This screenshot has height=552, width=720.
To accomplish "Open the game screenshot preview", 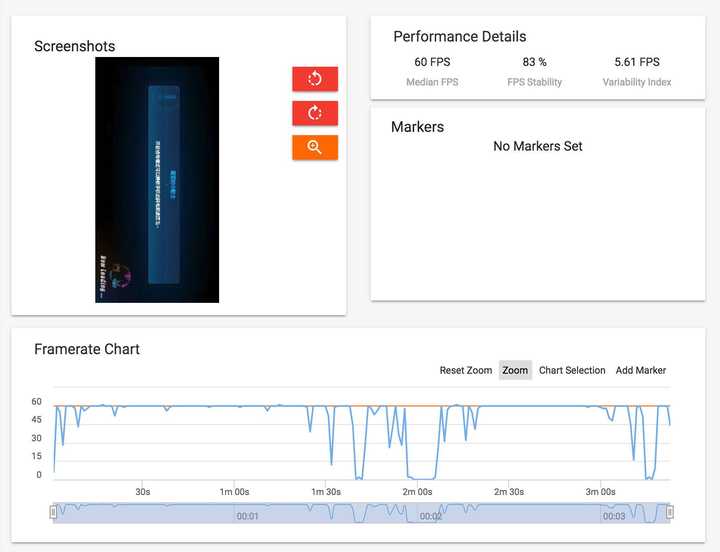I will (157, 180).
